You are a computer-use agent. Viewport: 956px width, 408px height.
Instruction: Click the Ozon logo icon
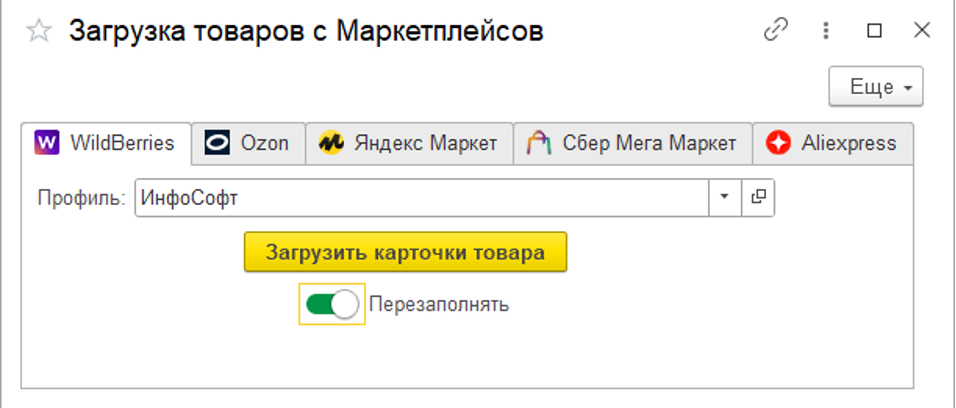[x=217, y=143]
